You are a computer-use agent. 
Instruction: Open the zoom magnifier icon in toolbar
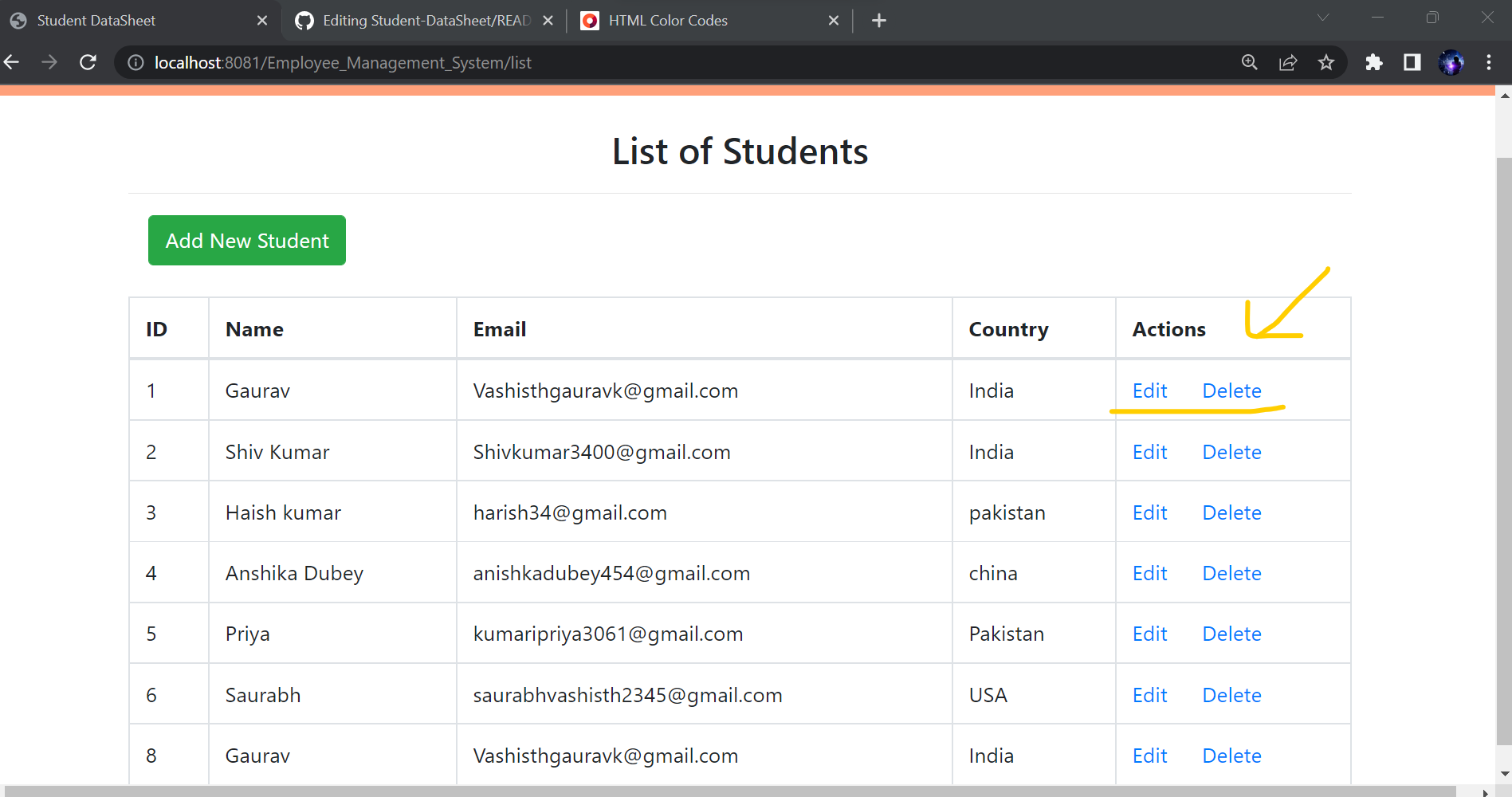click(1250, 62)
